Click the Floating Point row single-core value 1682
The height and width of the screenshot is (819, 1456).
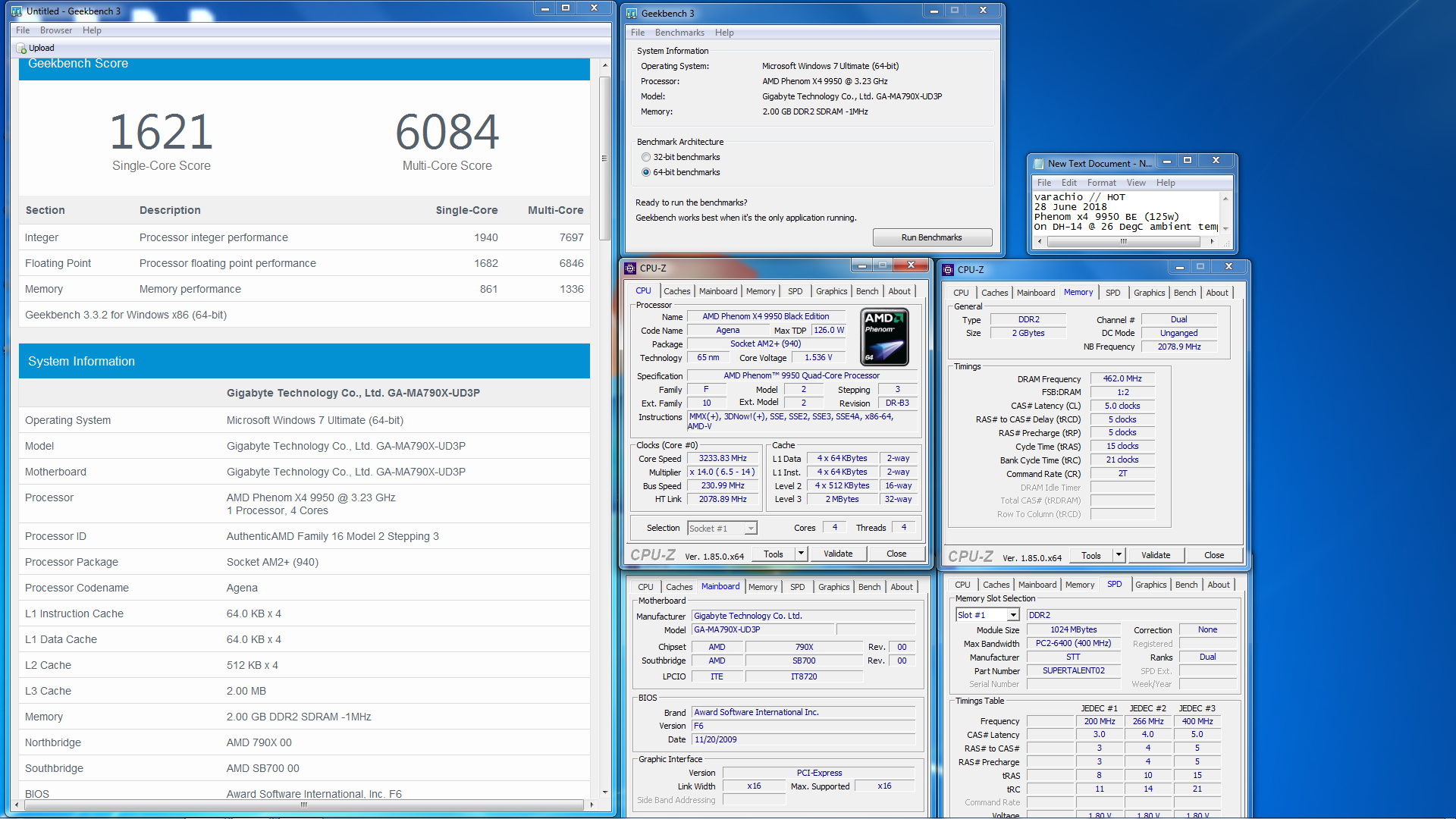click(486, 263)
